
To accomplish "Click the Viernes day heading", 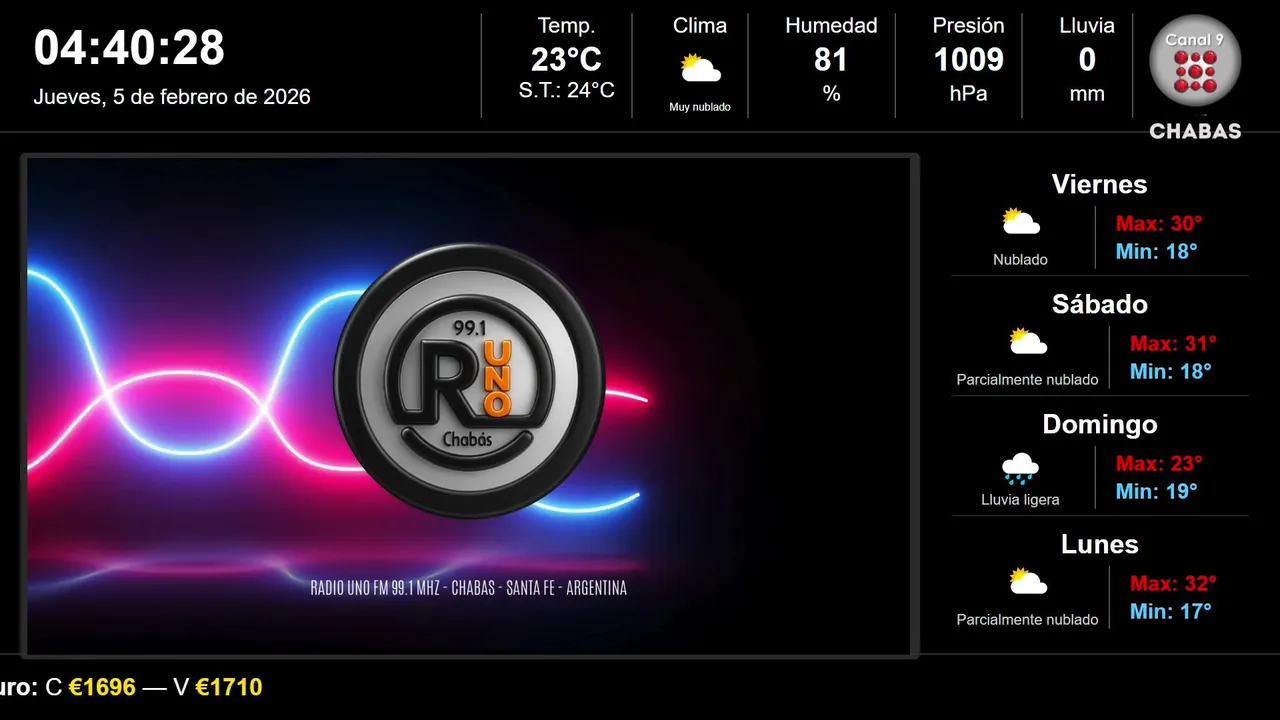I will 1099,184.
